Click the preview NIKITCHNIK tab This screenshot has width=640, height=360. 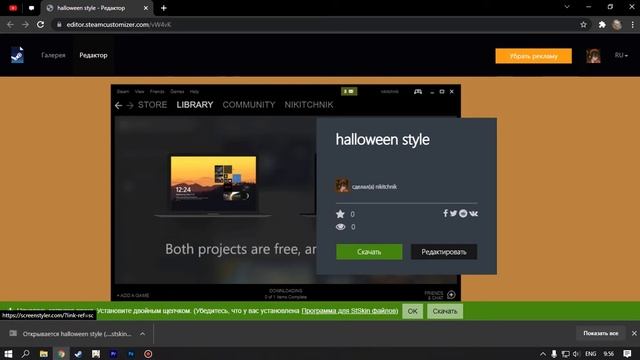[309, 105]
